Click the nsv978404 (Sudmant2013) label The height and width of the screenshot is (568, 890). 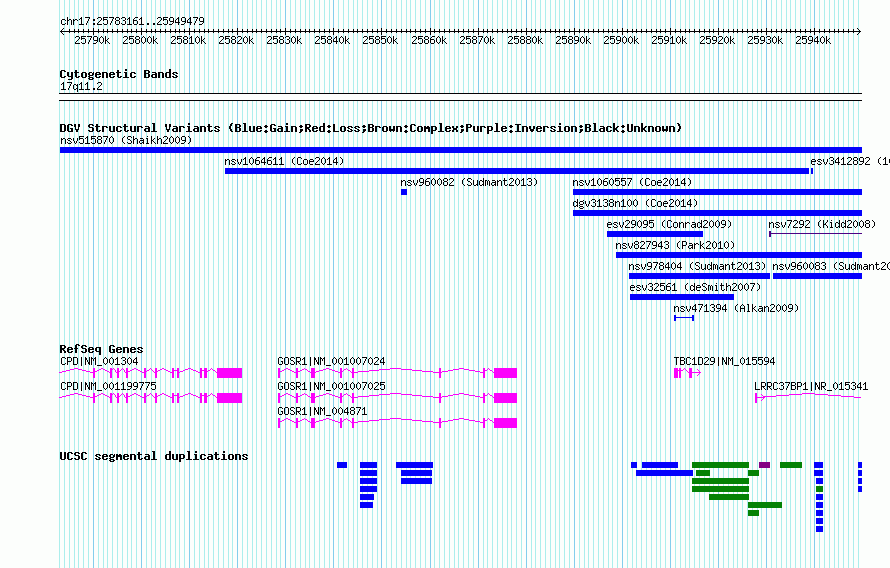[x=698, y=266]
